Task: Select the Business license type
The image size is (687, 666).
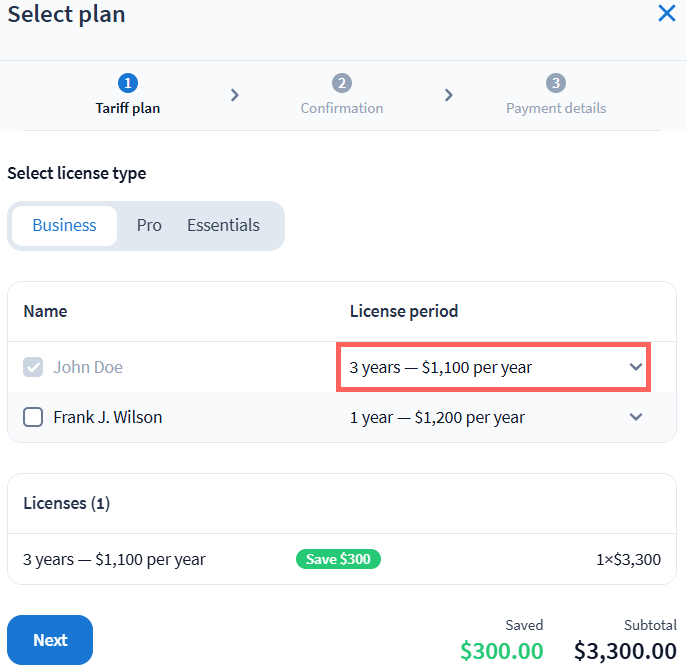Action: click(x=64, y=225)
